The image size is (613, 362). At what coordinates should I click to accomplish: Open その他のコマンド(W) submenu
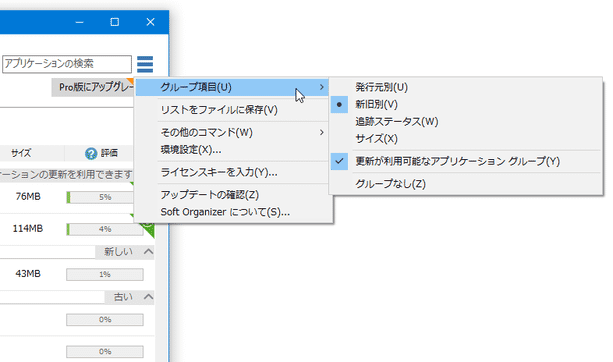click(232, 133)
